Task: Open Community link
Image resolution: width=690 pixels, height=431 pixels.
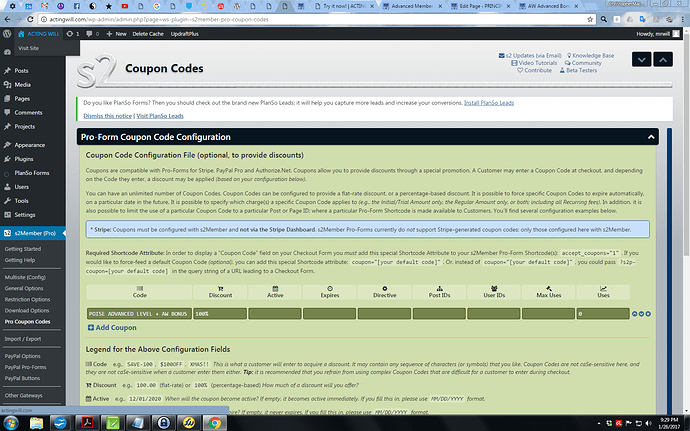Action: tap(583, 63)
